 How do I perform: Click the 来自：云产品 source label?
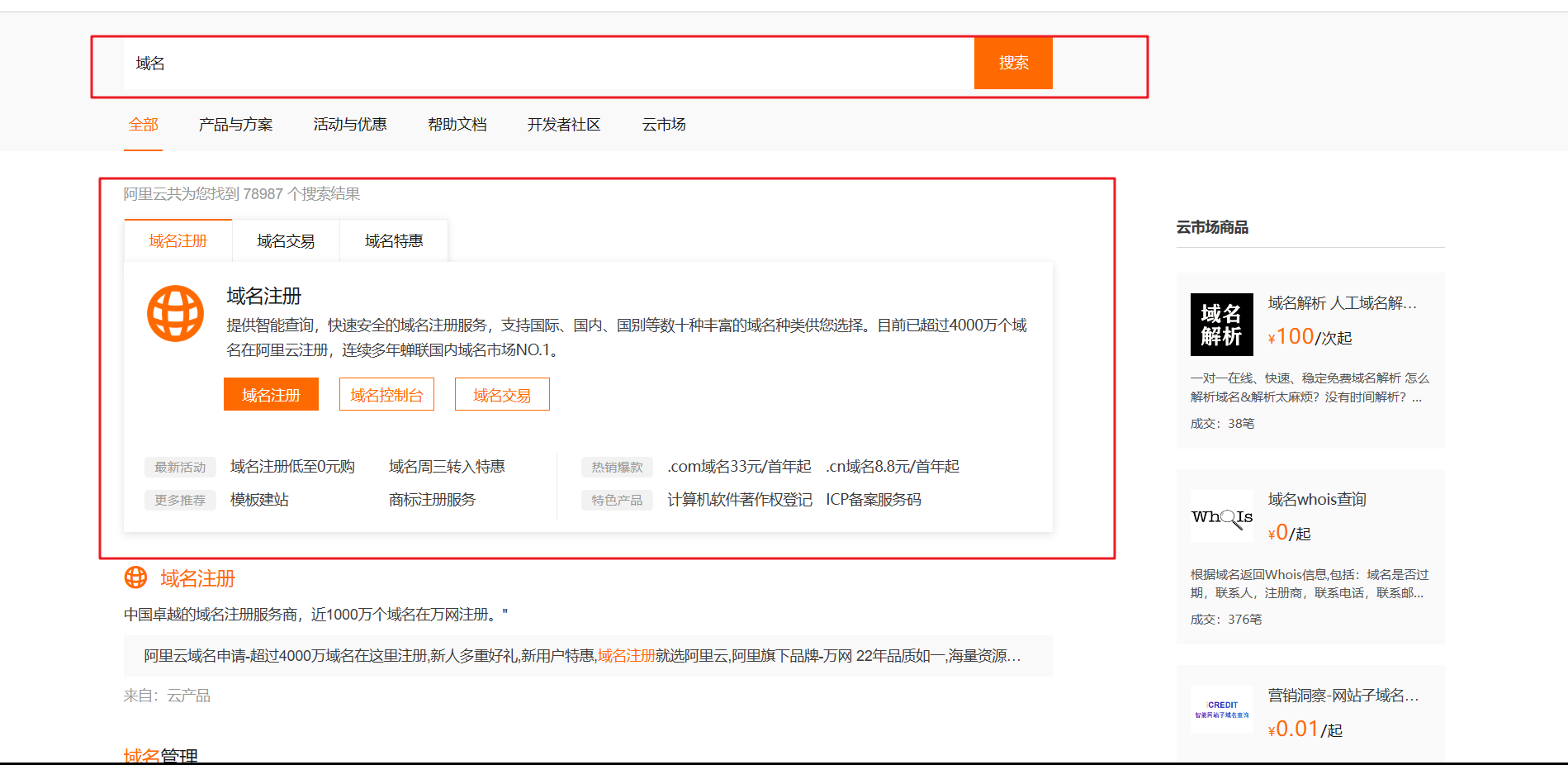(x=167, y=696)
